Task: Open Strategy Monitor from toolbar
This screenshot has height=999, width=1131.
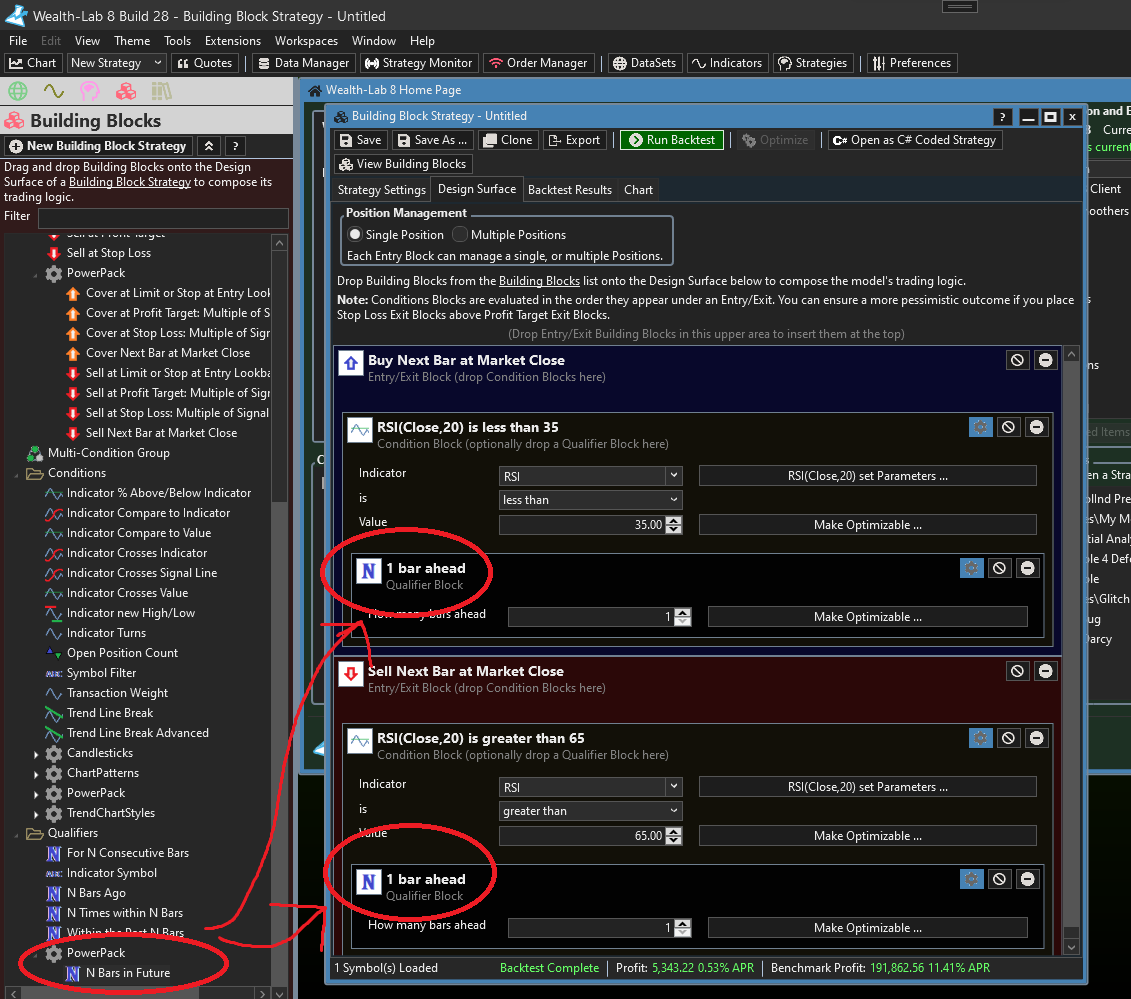Action: pyautogui.click(x=417, y=63)
